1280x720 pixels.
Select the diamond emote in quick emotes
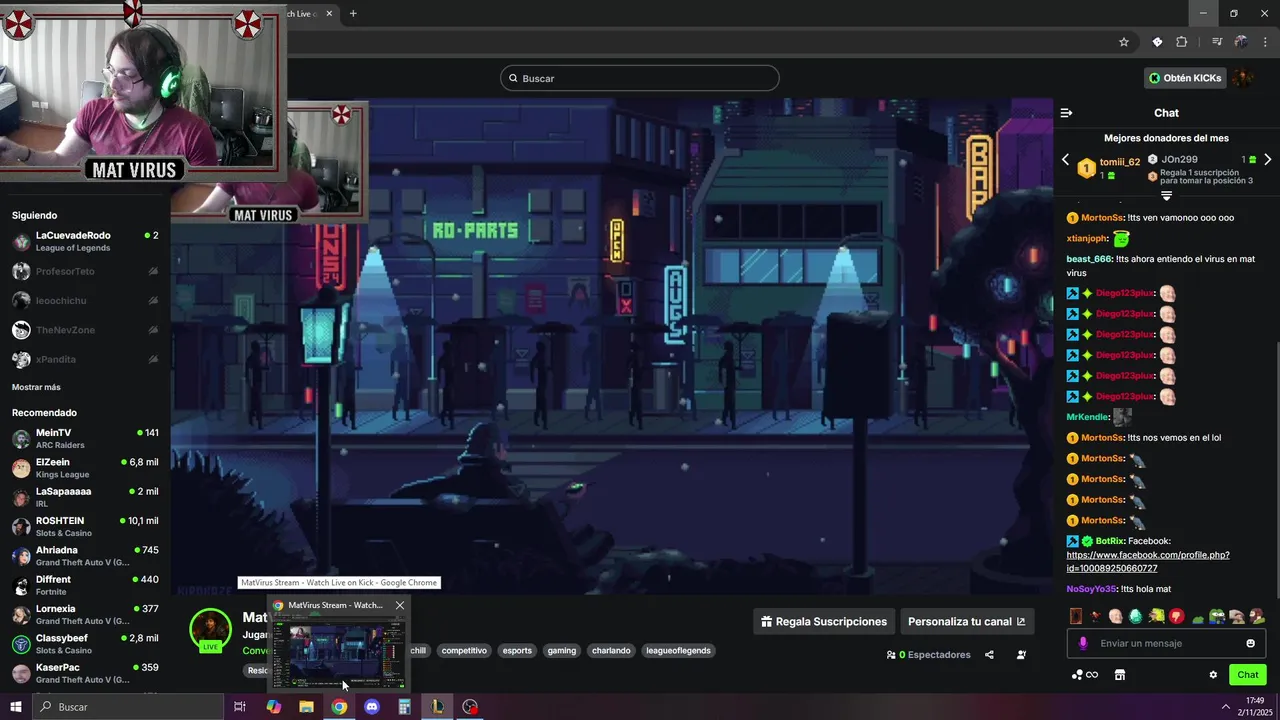pyautogui.click(x=1135, y=616)
